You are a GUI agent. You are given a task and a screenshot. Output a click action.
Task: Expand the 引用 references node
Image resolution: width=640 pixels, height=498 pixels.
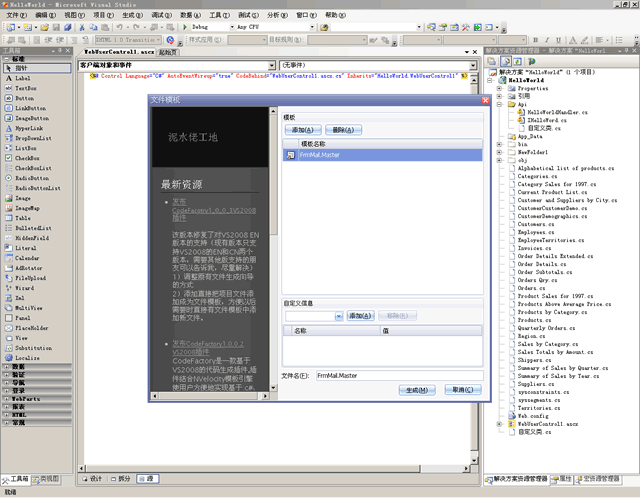(x=499, y=96)
